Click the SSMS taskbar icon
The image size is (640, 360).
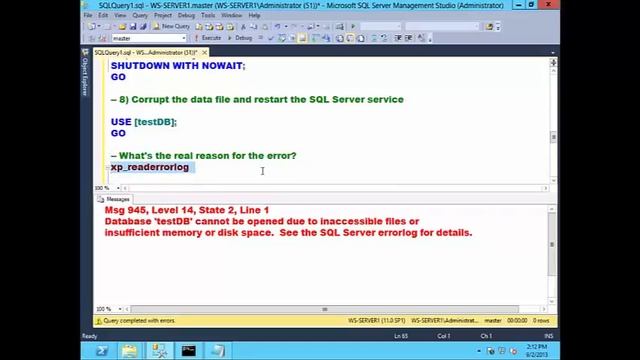point(159,351)
